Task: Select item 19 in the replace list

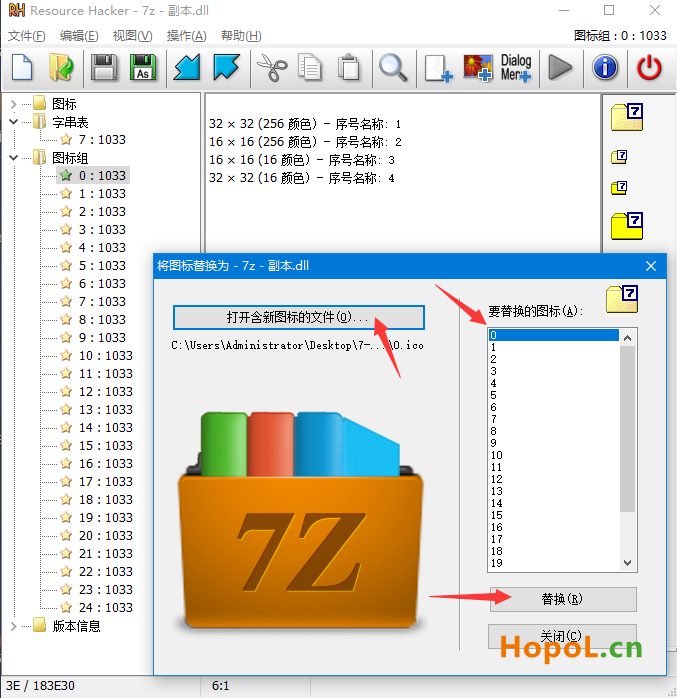Action: 554,563
